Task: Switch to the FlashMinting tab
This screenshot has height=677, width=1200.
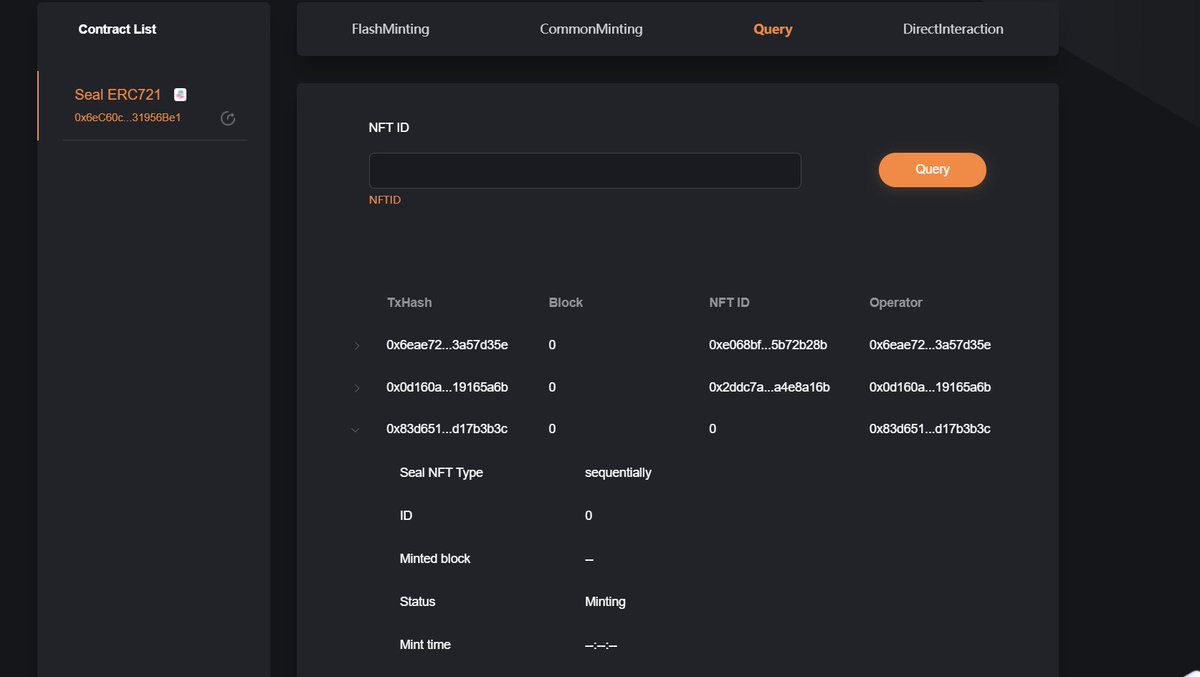Action: [390, 29]
